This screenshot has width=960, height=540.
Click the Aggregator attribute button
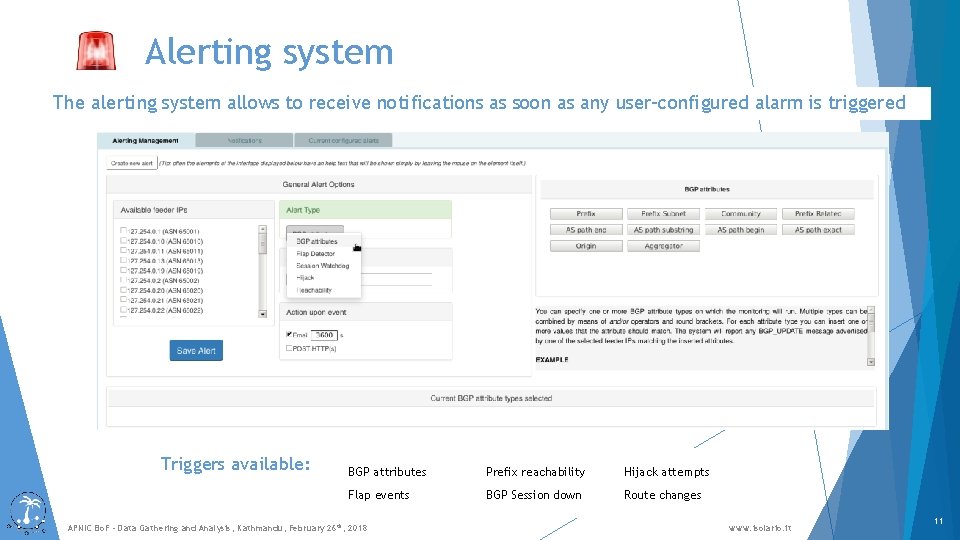[663, 246]
